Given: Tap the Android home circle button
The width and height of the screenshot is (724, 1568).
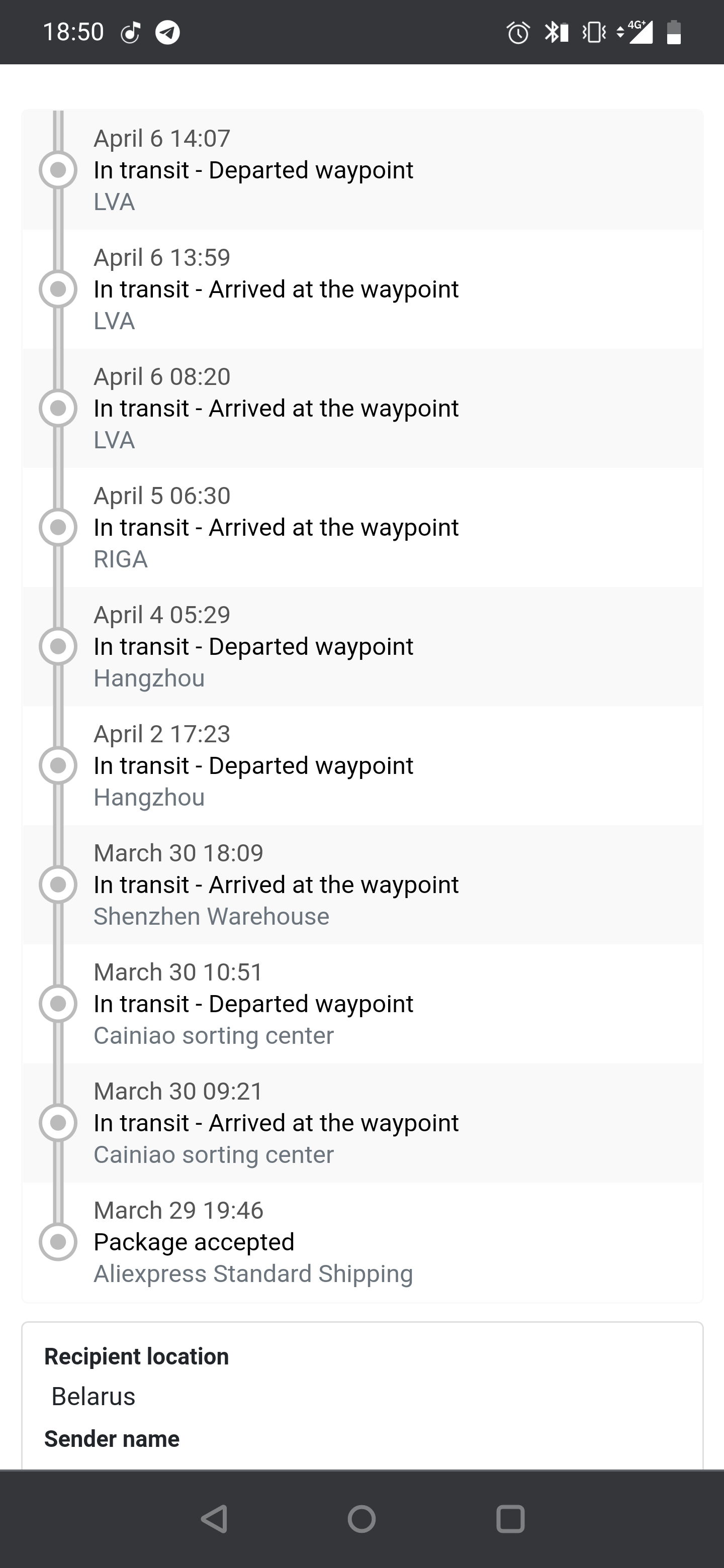Looking at the screenshot, I should click(361, 1519).
